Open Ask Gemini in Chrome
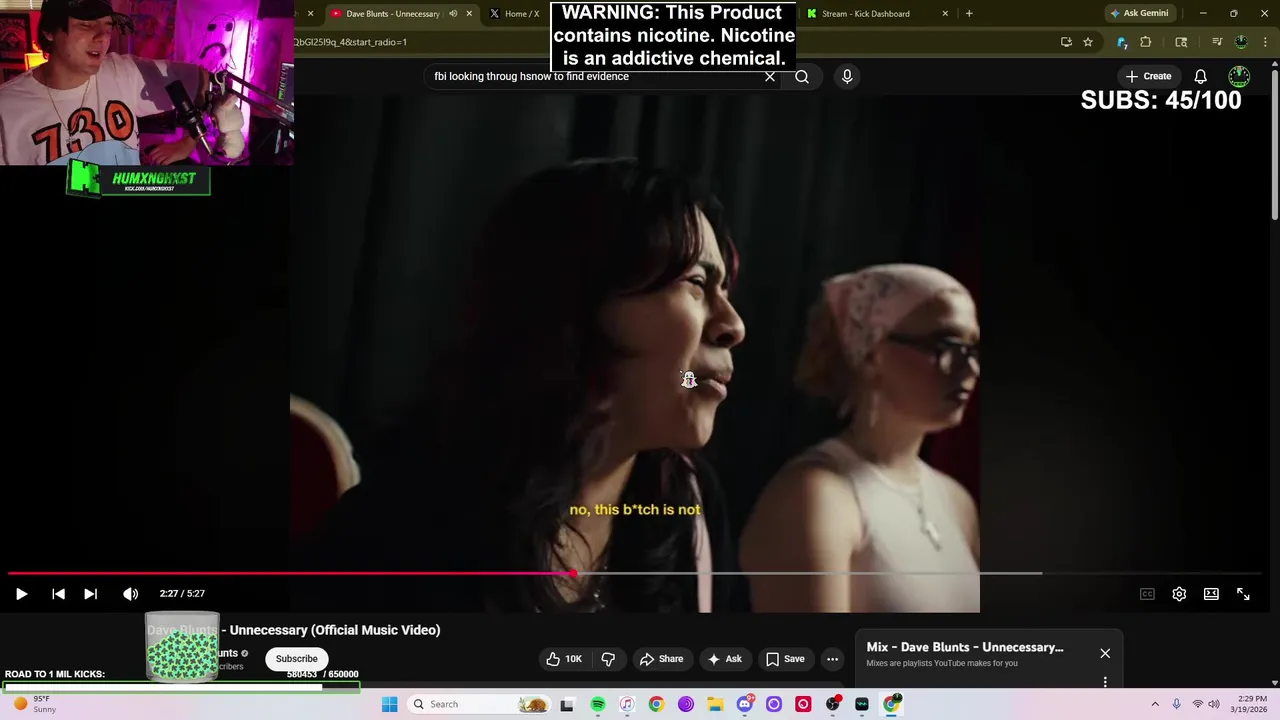This screenshot has width=1280, height=720. [1139, 14]
